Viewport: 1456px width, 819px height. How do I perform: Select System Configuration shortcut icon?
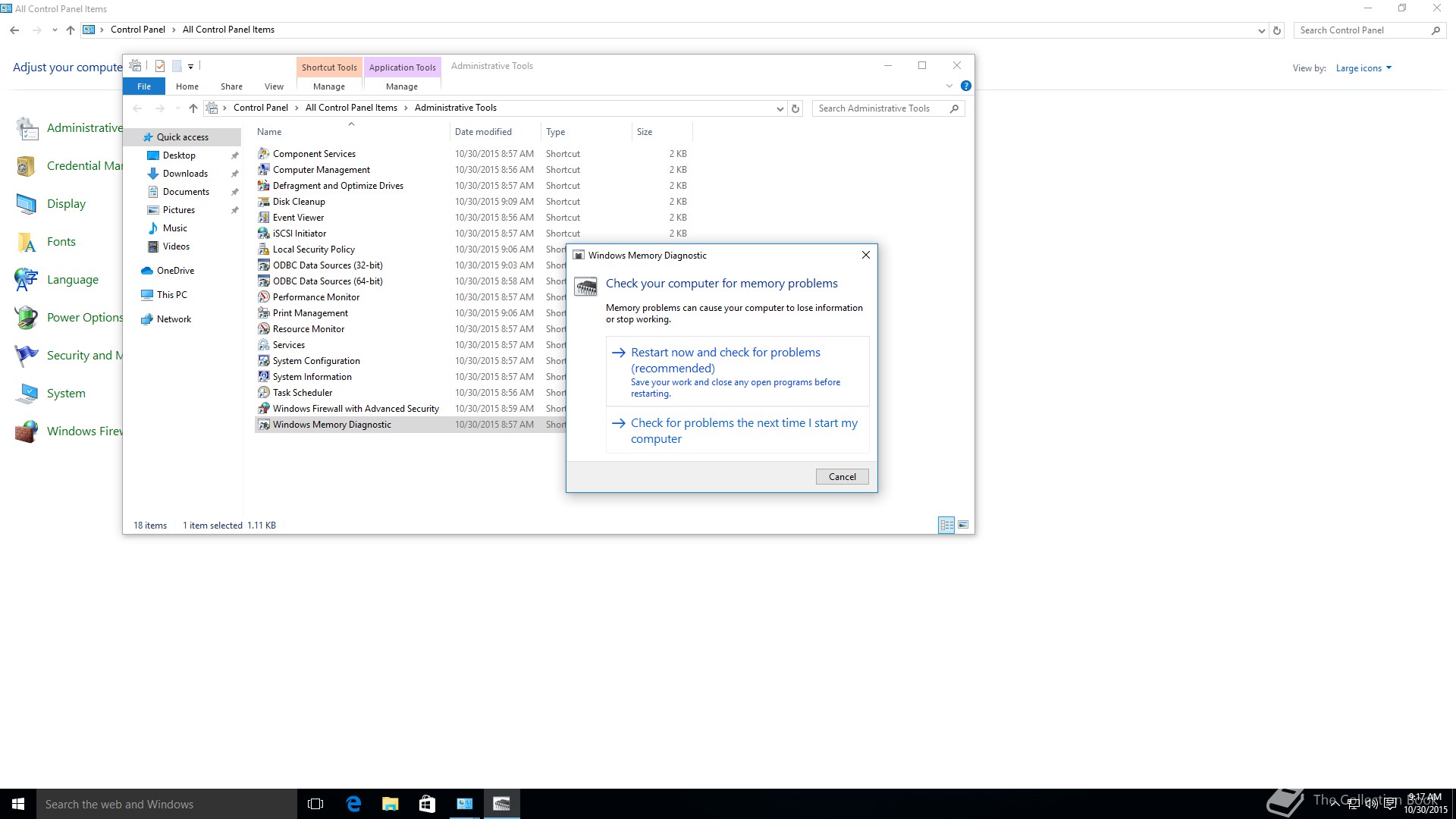263,360
